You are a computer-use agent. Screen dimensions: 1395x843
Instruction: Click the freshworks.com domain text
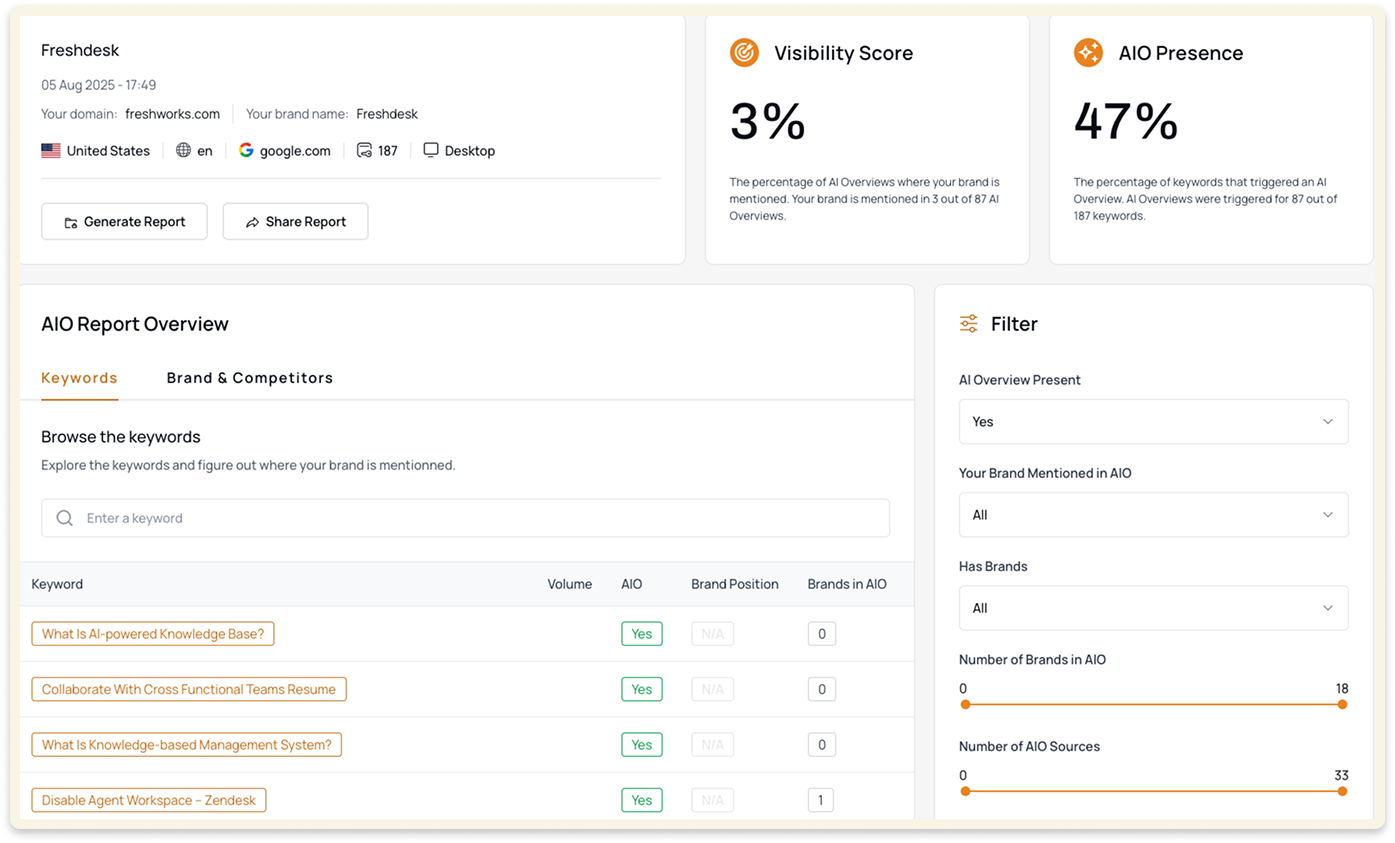click(172, 114)
